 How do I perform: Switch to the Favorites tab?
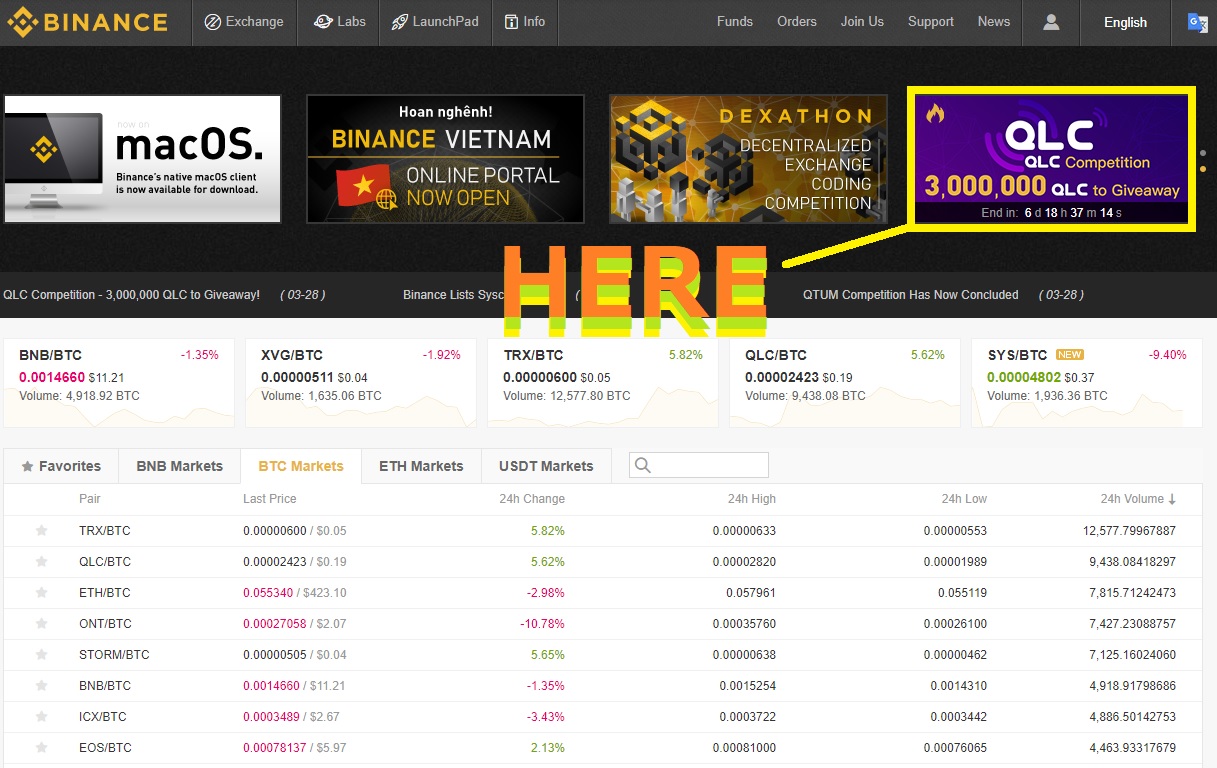click(x=62, y=466)
